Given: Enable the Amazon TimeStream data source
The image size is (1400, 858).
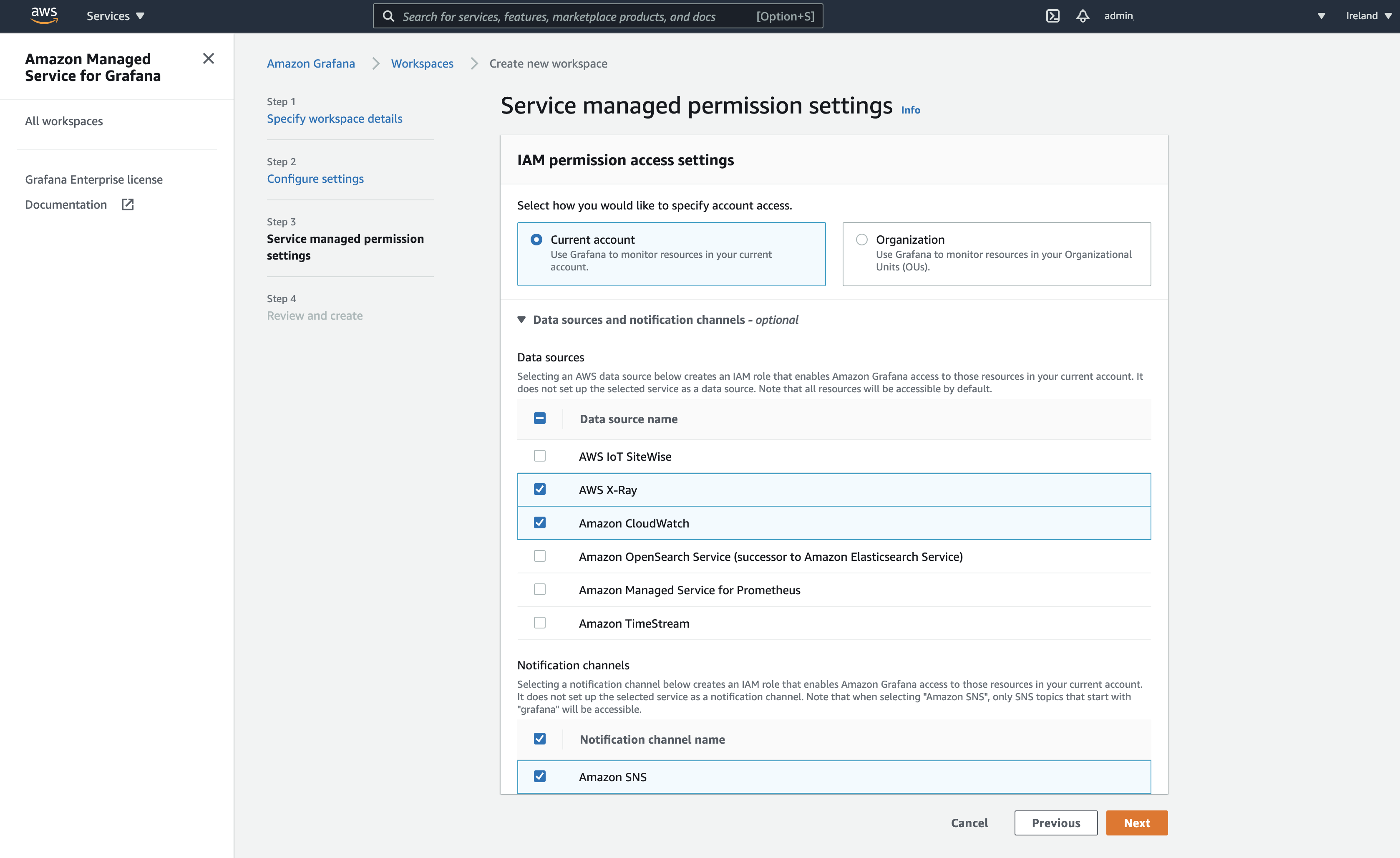Looking at the screenshot, I should (x=539, y=623).
